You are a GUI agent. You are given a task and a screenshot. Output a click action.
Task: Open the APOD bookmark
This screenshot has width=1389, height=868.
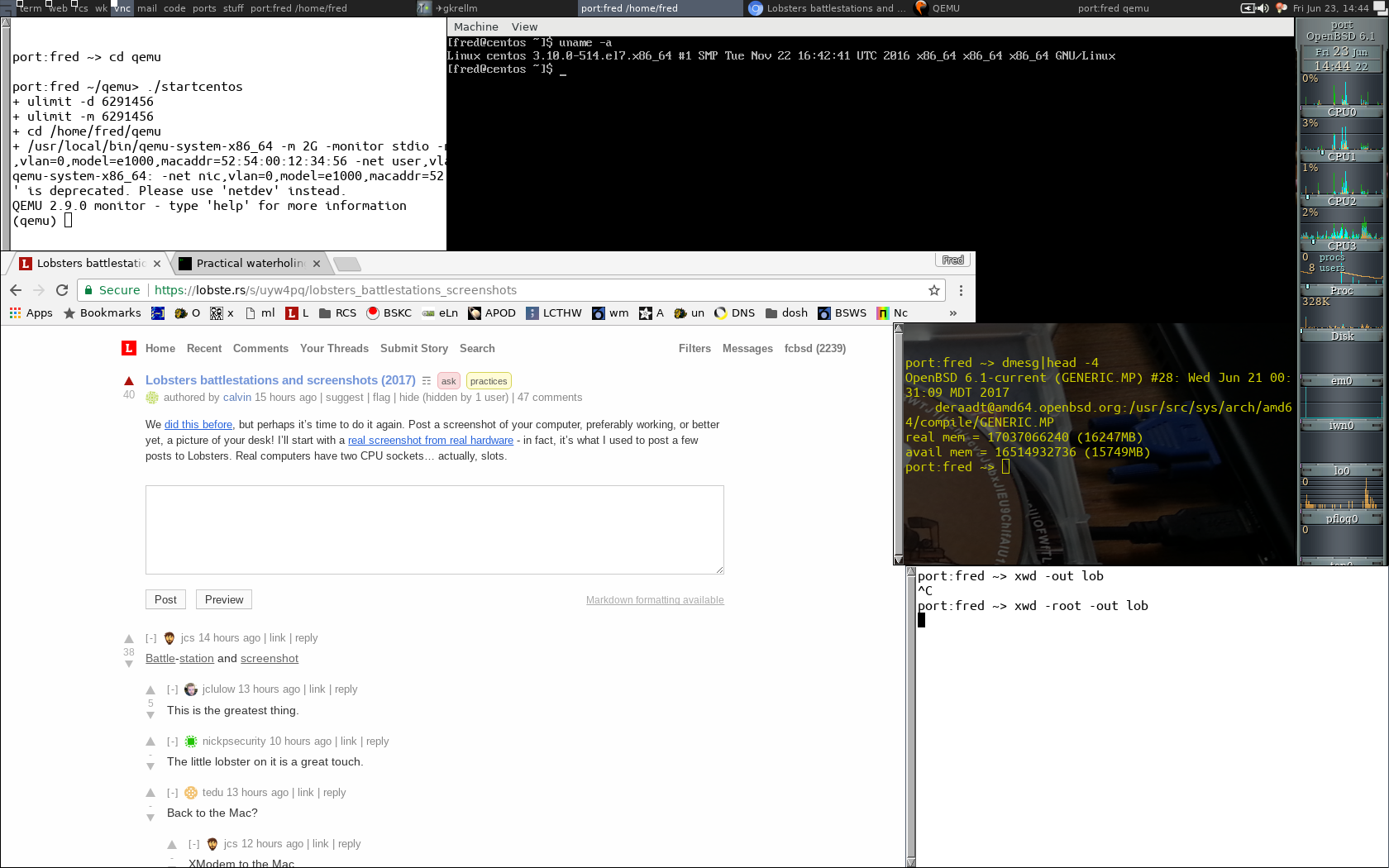click(x=492, y=312)
